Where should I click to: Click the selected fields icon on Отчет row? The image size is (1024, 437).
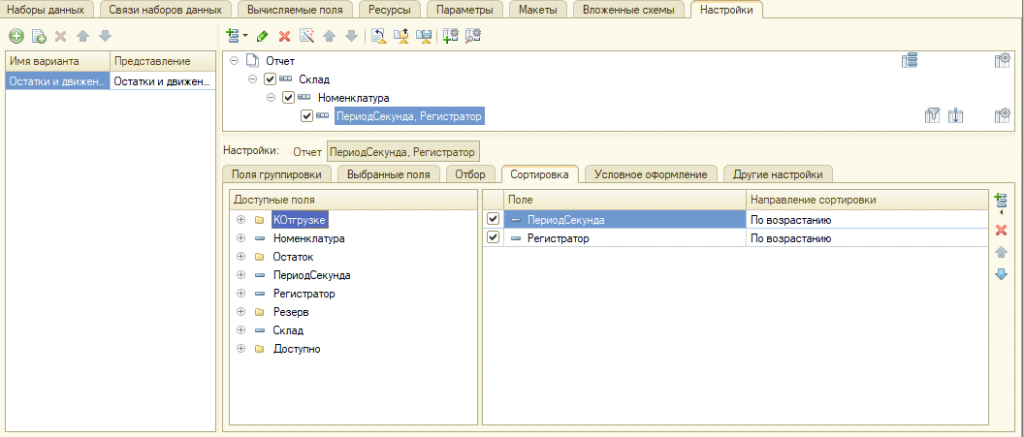[909, 61]
